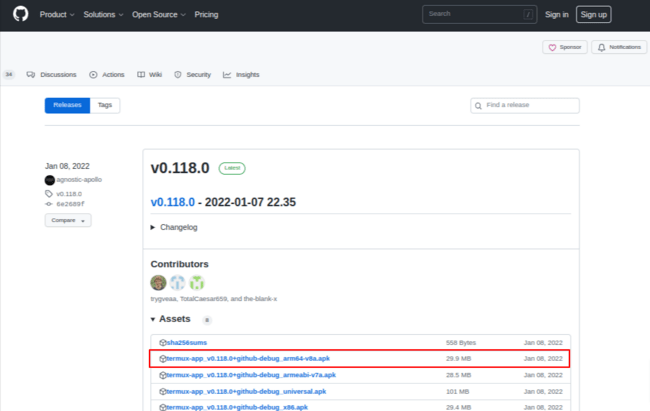Click the 558 Bytes size text
The width and height of the screenshot is (650, 411).
pos(461,343)
